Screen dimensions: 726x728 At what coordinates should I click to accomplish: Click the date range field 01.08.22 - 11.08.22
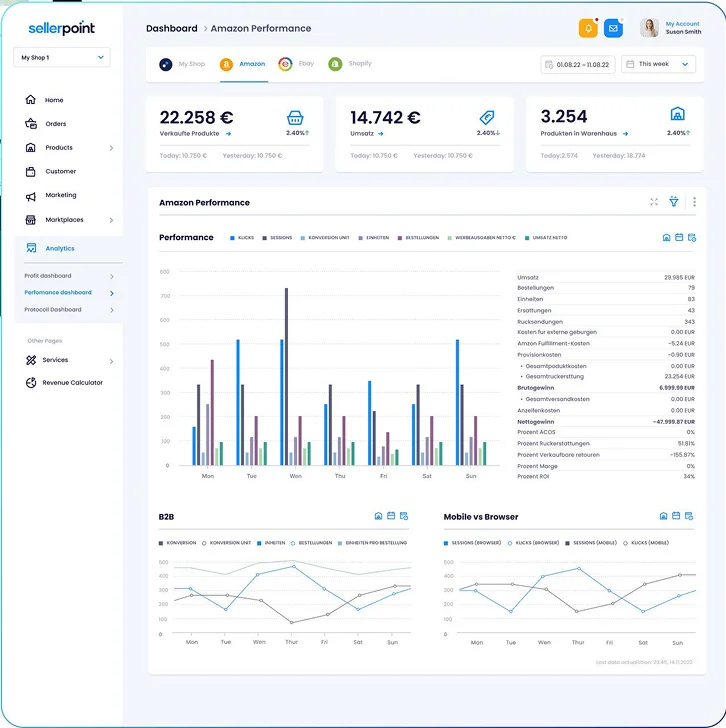coord(578,65)
